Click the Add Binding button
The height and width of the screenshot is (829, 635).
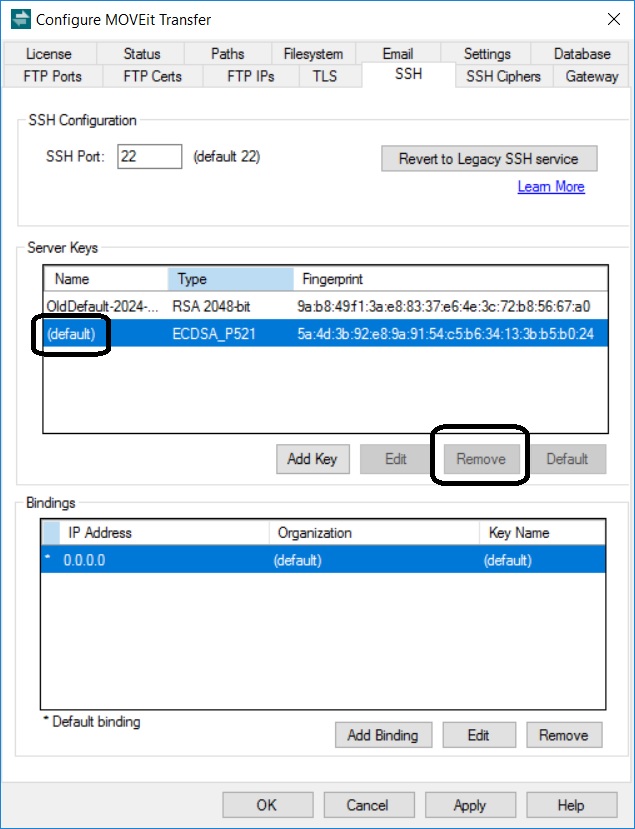pos(383,735)
